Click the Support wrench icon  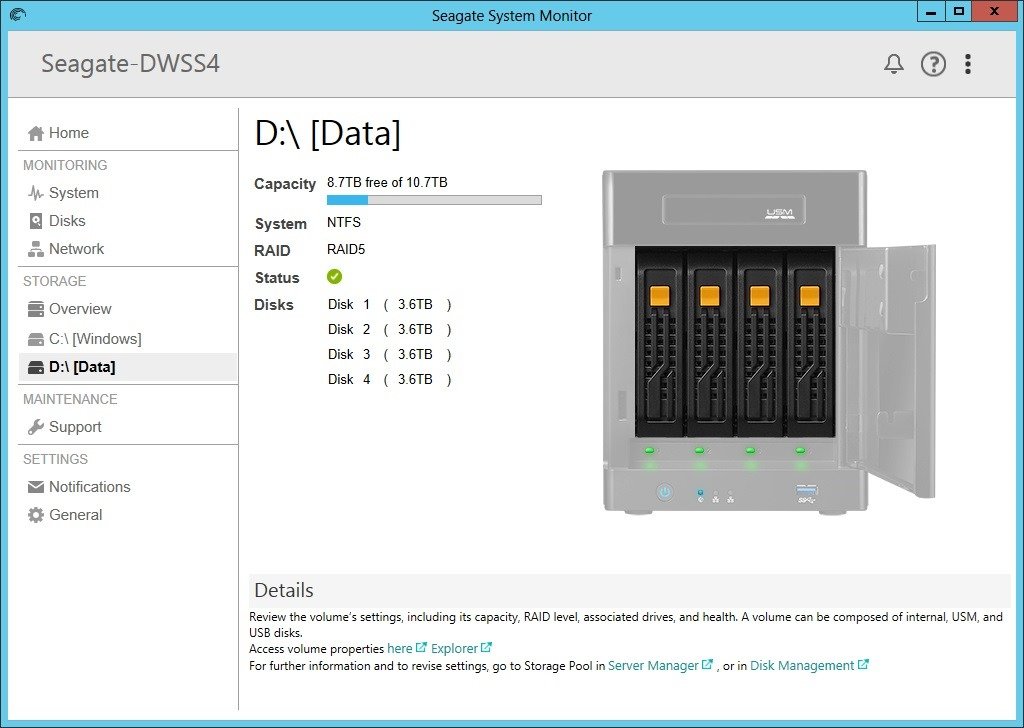(35, 427)
